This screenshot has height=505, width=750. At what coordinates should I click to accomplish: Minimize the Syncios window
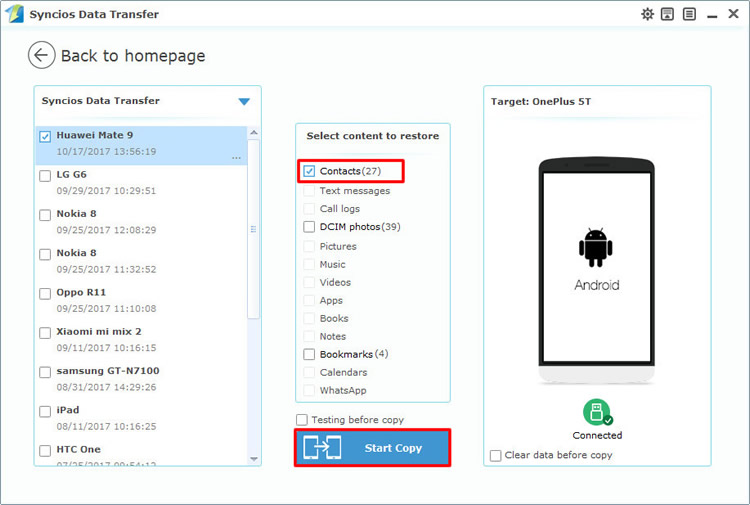coord(712,15)
